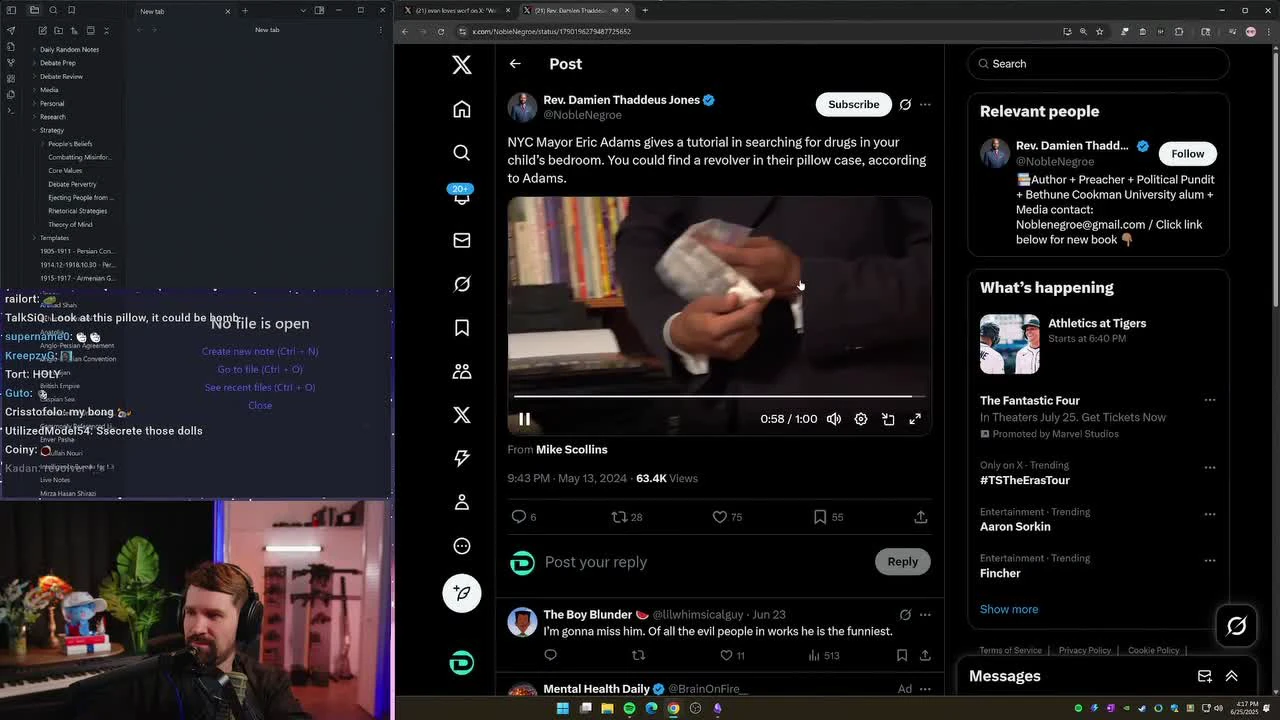
Task: Show more trending topics
Action: (x=1009, y=609)
